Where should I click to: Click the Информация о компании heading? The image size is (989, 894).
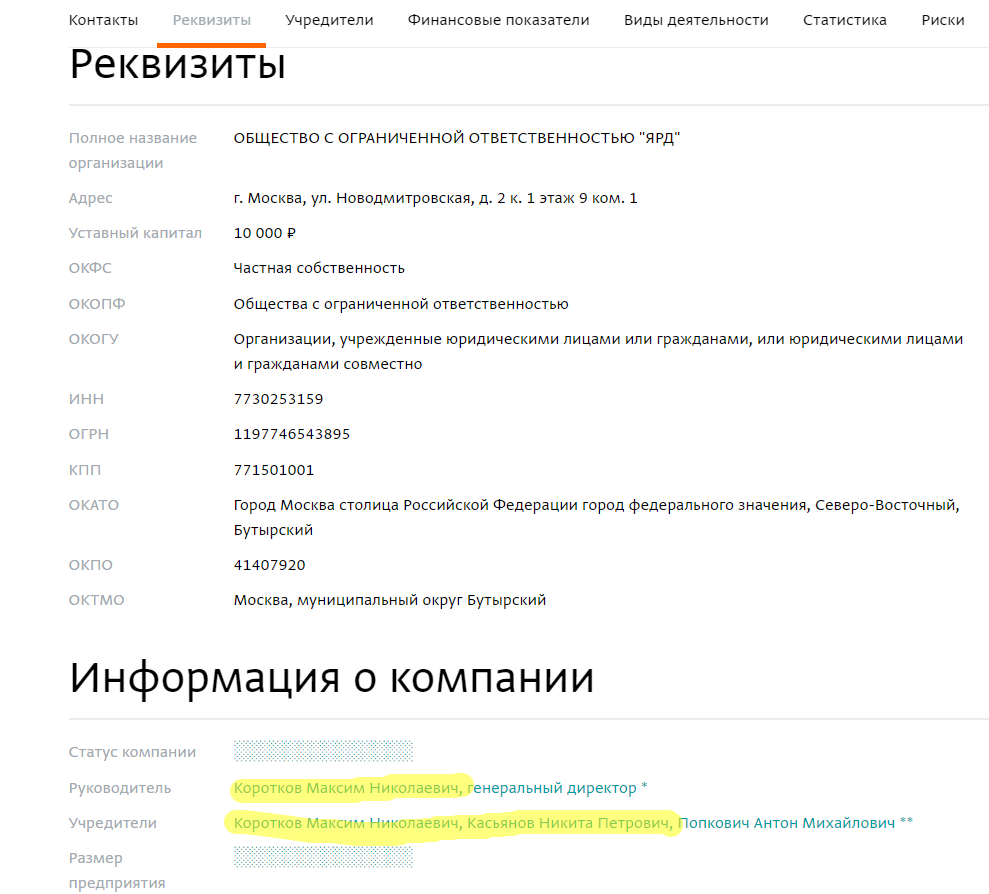332,678
